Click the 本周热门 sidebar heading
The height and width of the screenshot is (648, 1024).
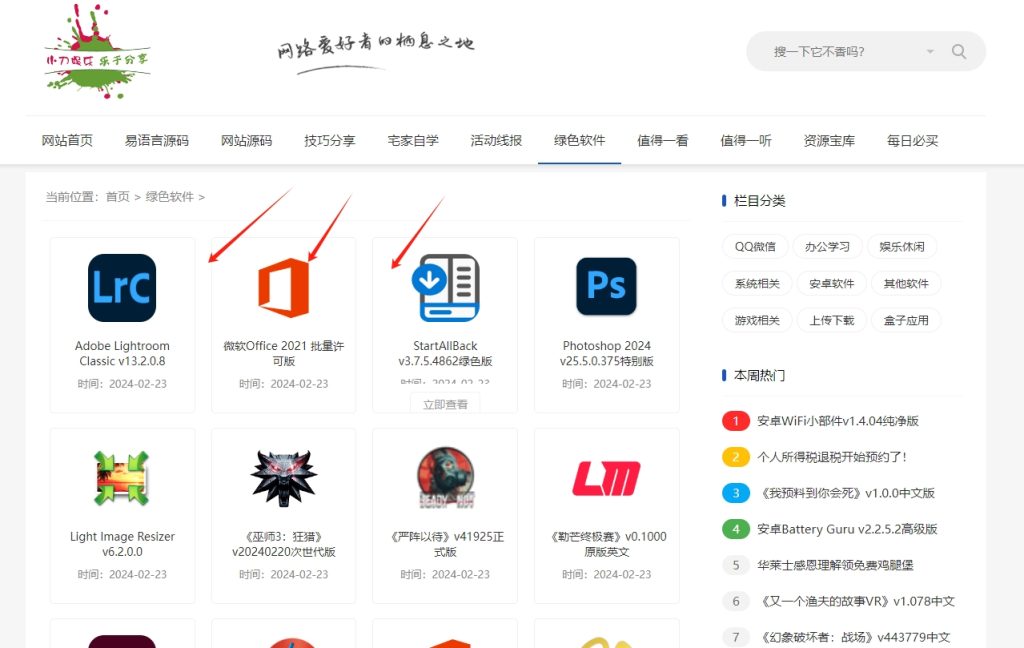(x=760, y=375)
